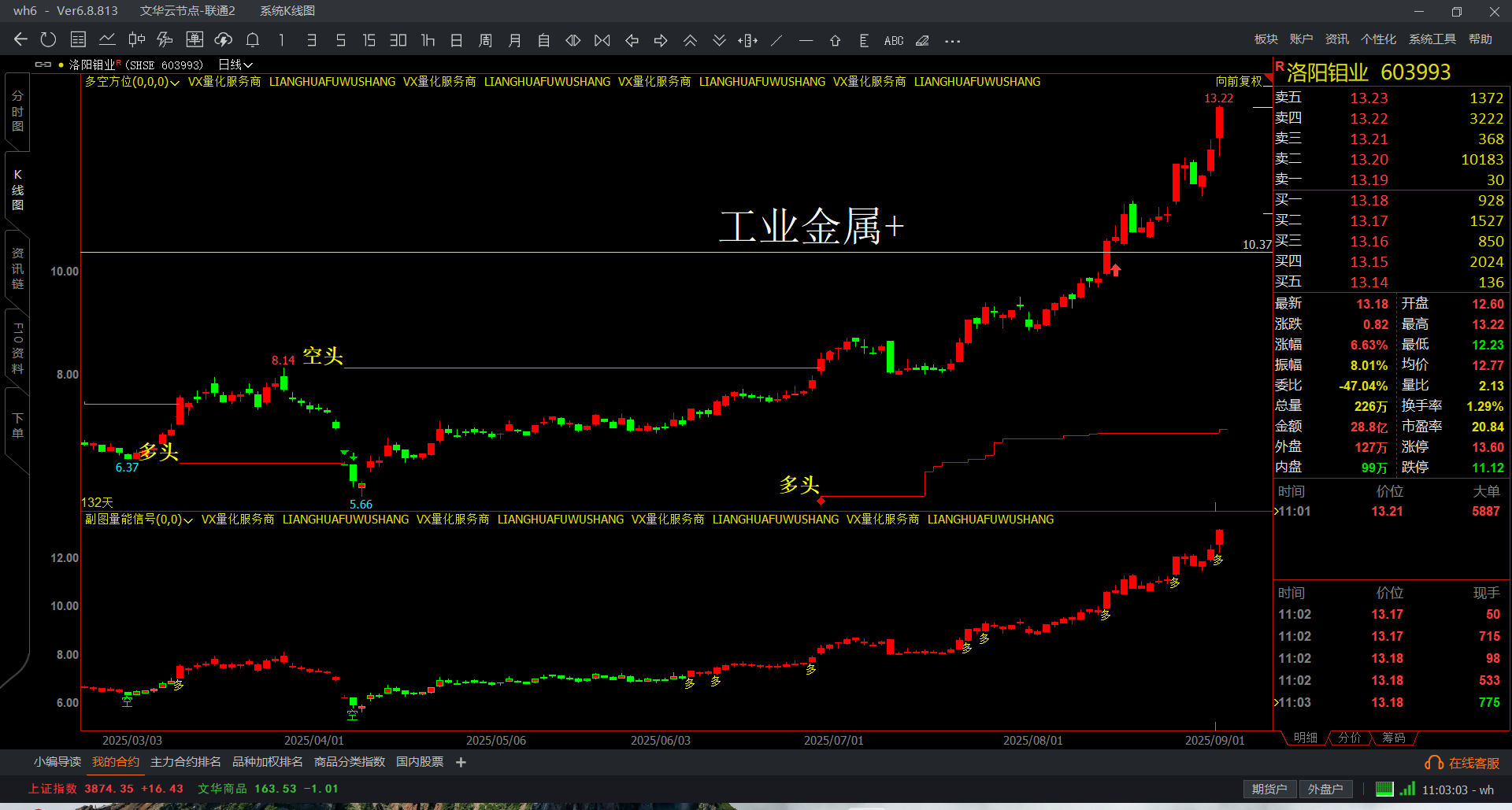Open the 下单 side tab
The image size is (1512, 810).
tap(17, 425)
